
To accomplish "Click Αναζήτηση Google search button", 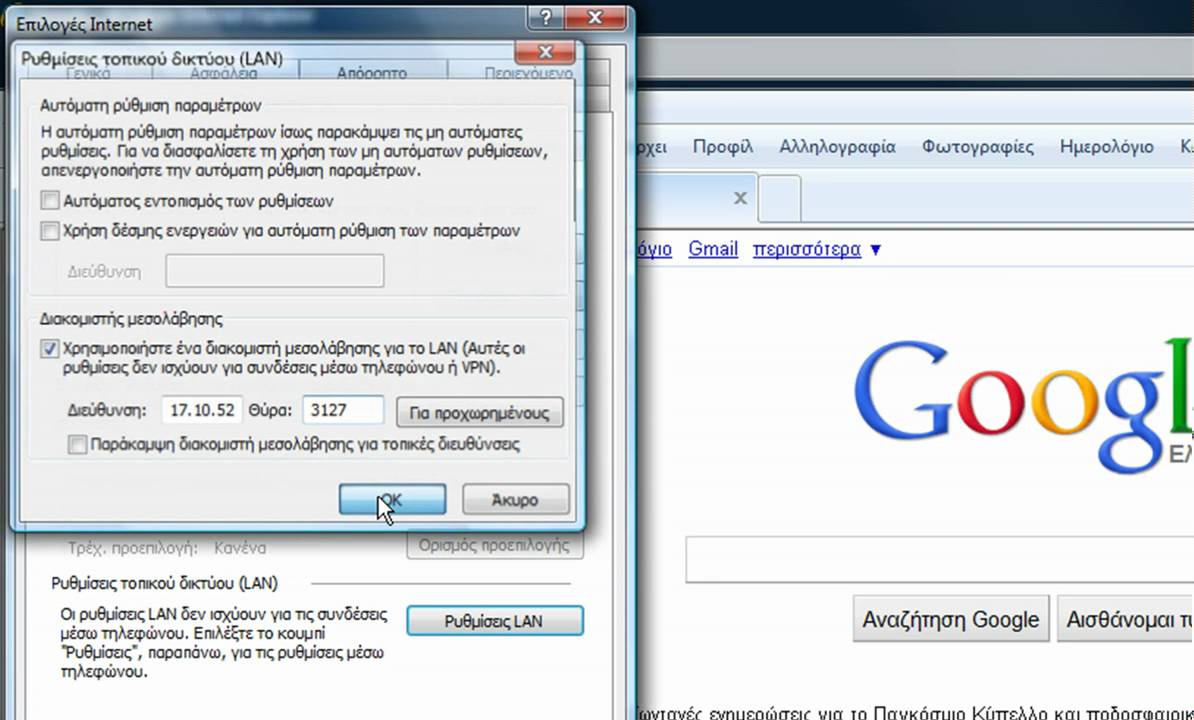I will (x=951, y=619).
